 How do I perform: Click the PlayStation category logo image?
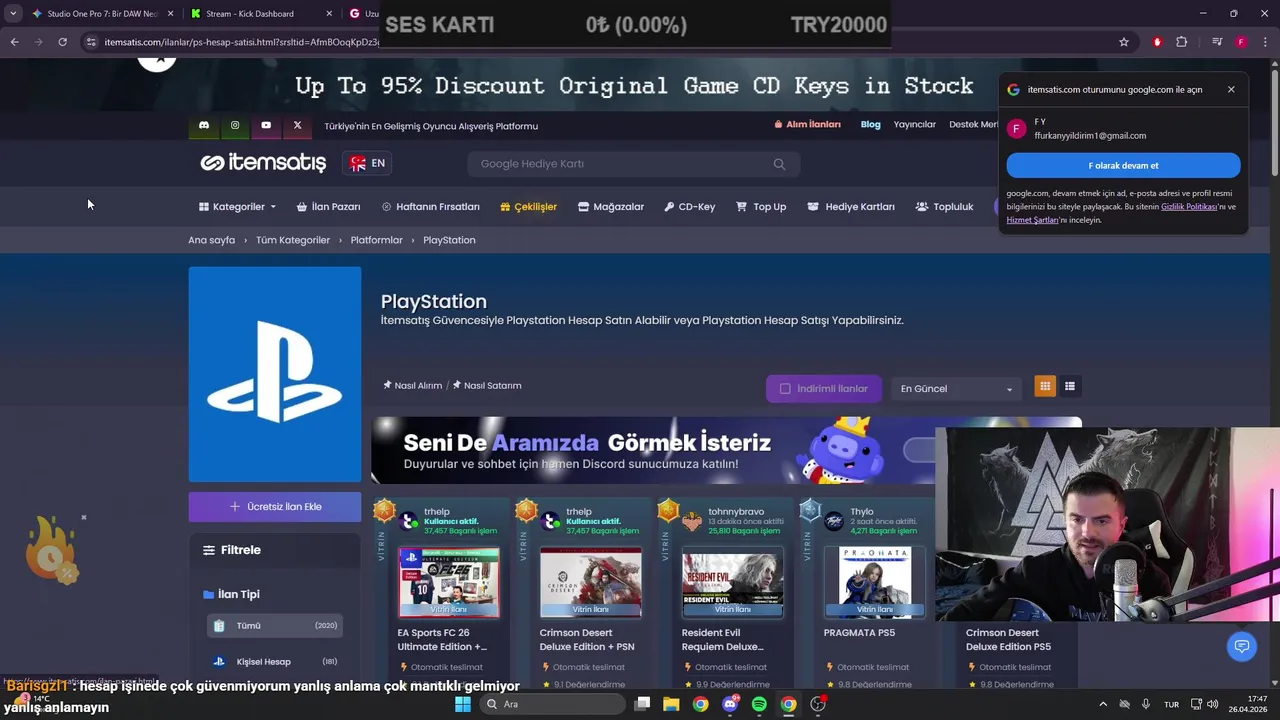(x=275, y=374)
